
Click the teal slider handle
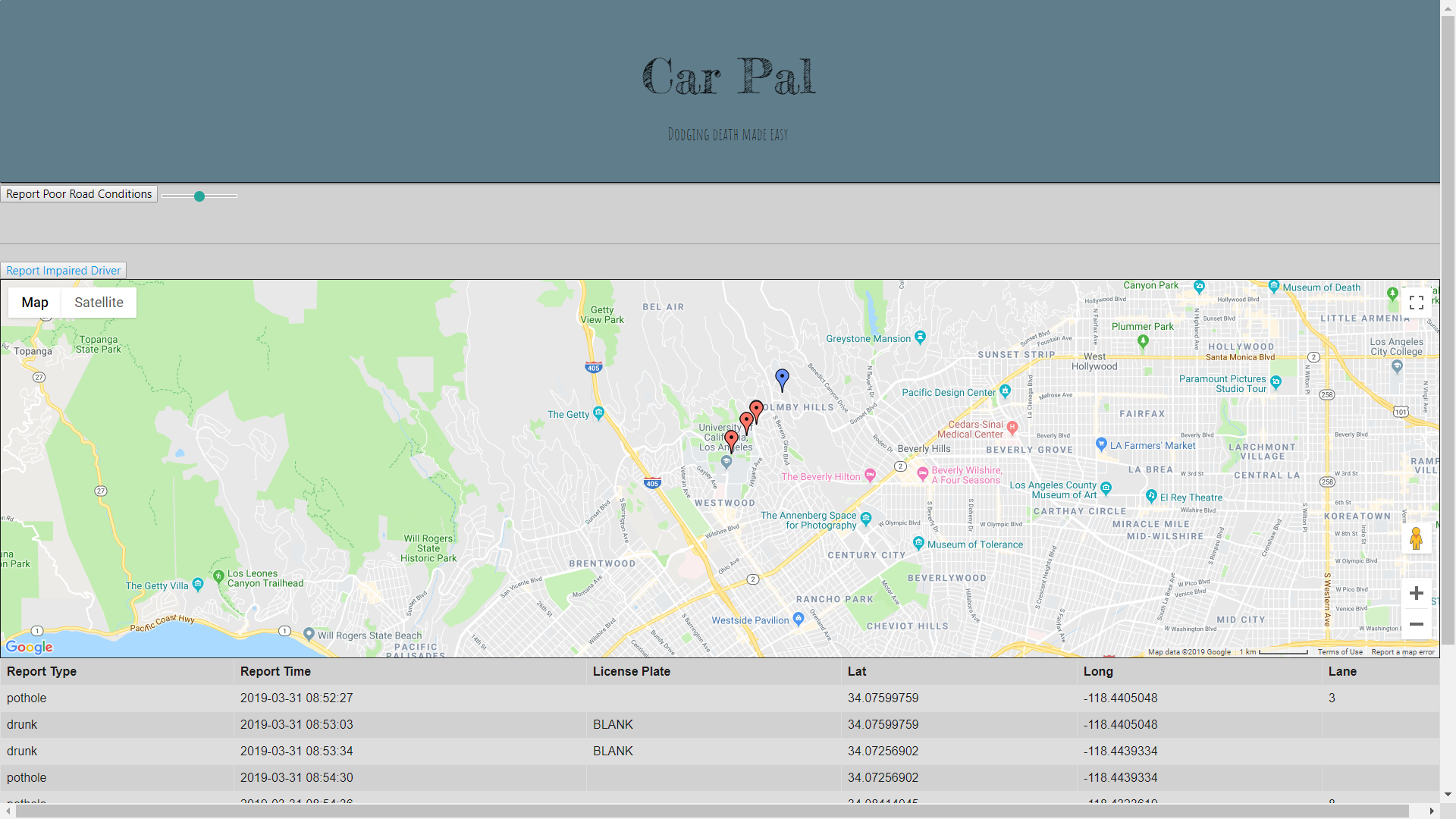point(199,196)
